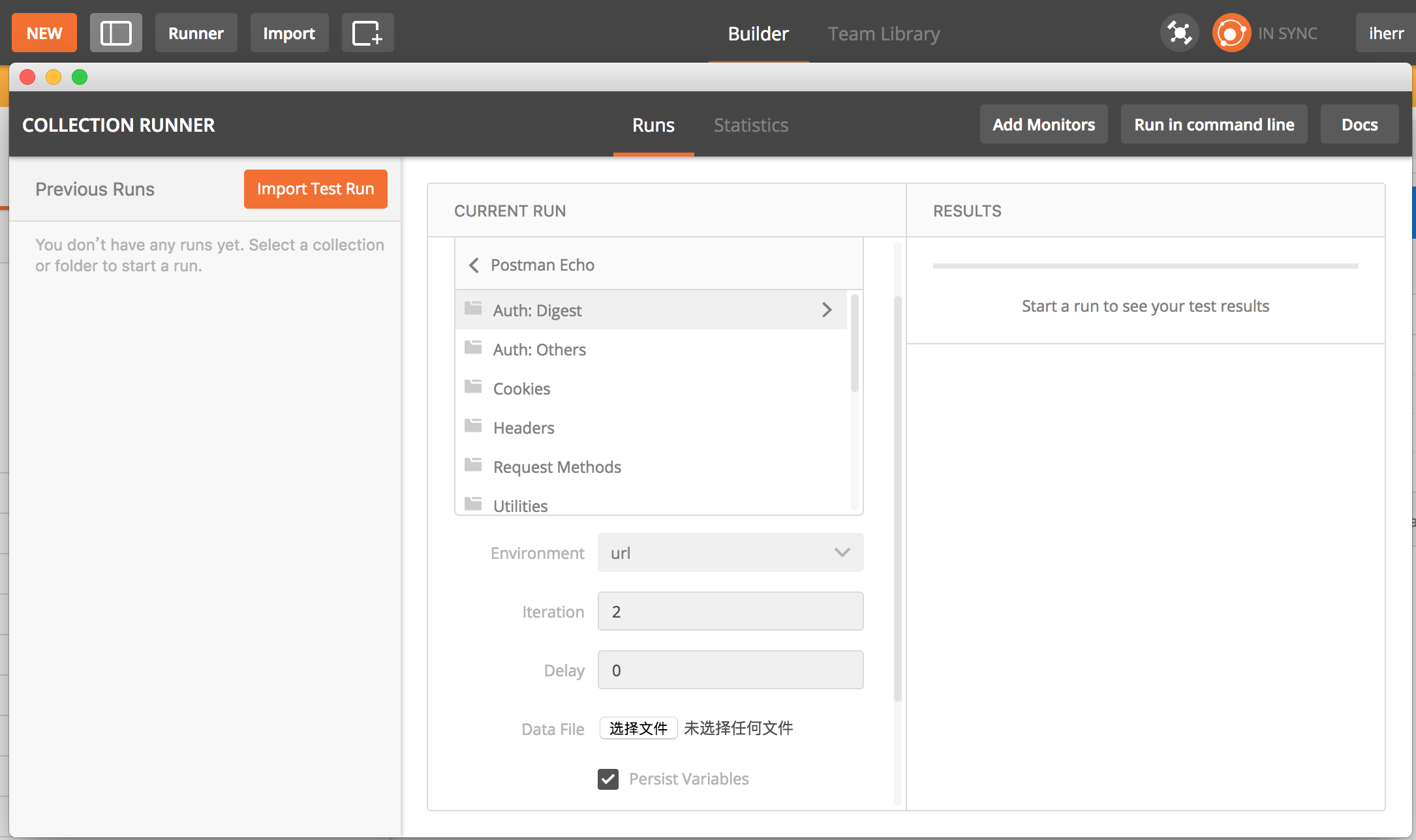
Task: Click the Current Run panel scrollbar
Action: [898, 499]
